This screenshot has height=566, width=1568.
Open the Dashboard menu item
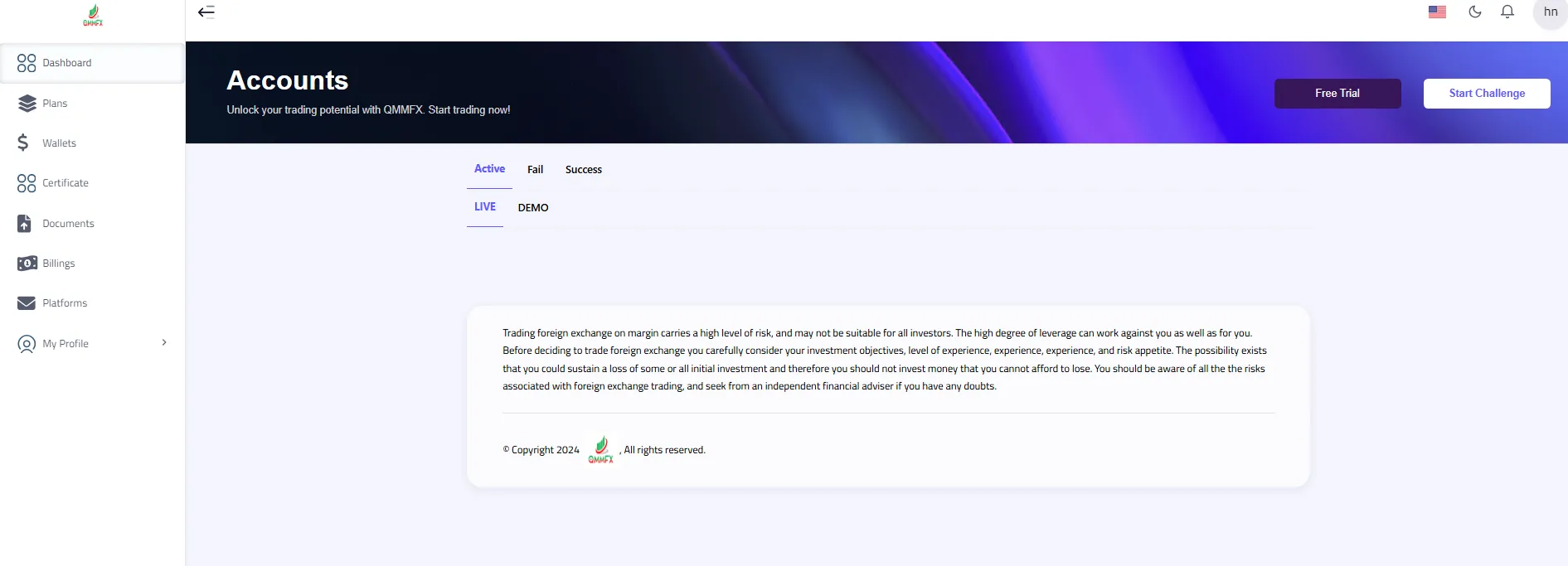coord(92,63)
